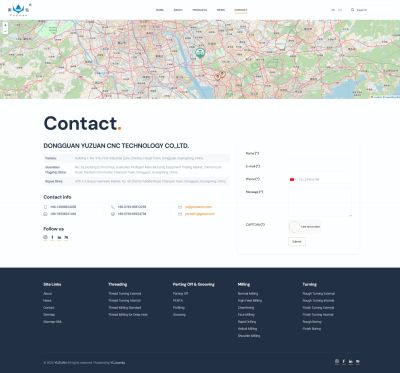Click the company logo in header

pyautogui.click(x=18, y=10)
